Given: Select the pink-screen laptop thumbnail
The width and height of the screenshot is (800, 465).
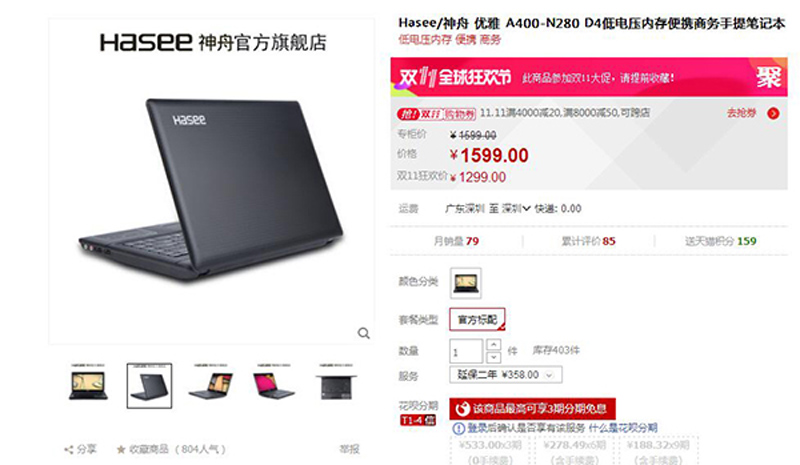Looking at the screenshot, I should (x=273, y=385).
